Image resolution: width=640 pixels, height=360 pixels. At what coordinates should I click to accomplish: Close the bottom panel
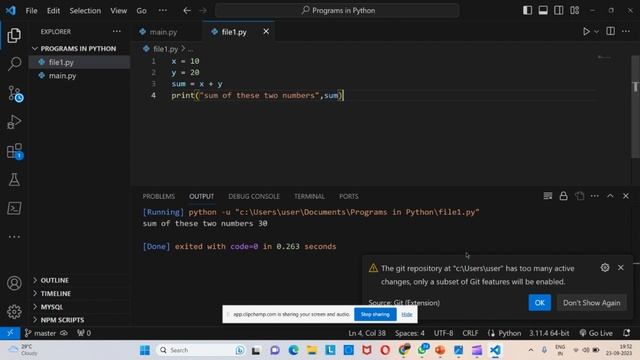[626, 196]
